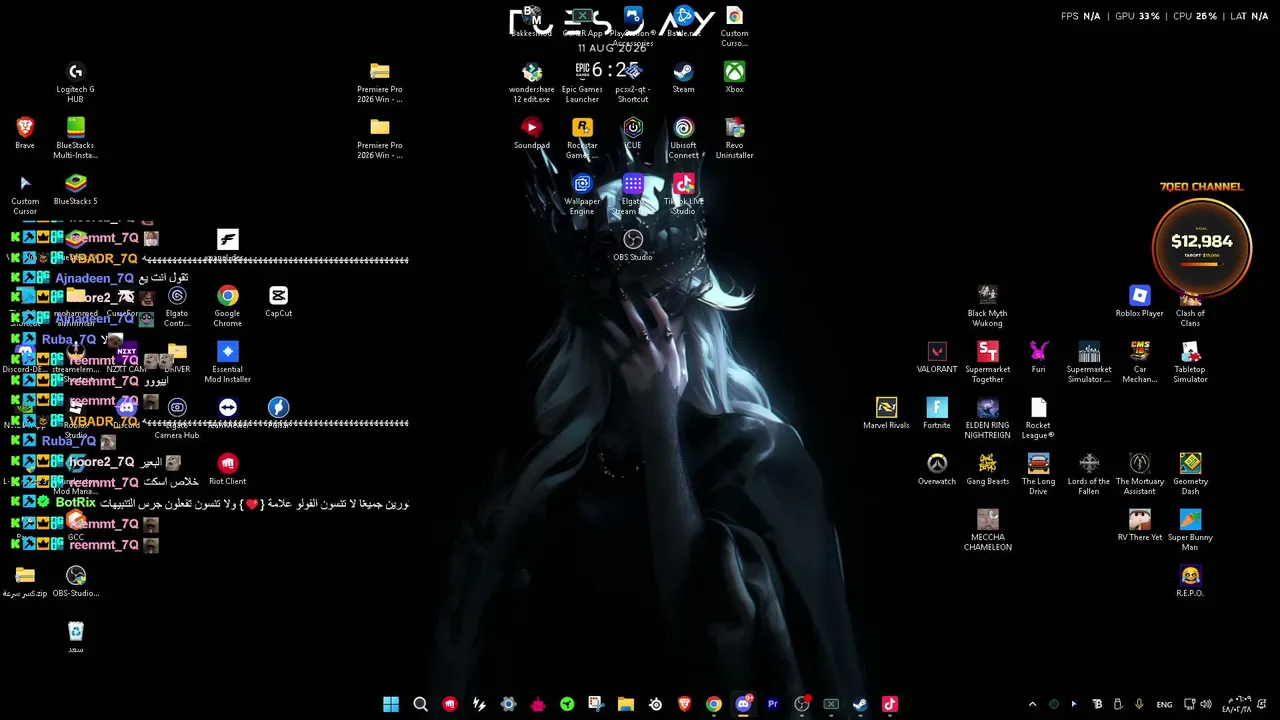Open File Explorer from the taskbar
Viewport: 1280px width, 720px height.
(x=625, y=704)
